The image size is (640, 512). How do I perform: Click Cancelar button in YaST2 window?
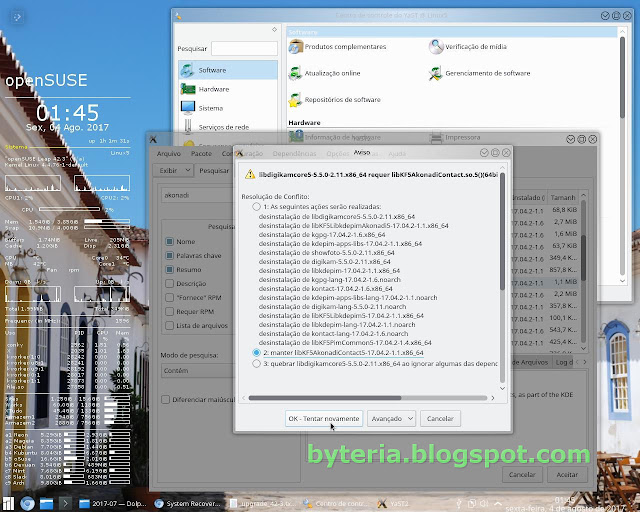click(x=522, y=474)
